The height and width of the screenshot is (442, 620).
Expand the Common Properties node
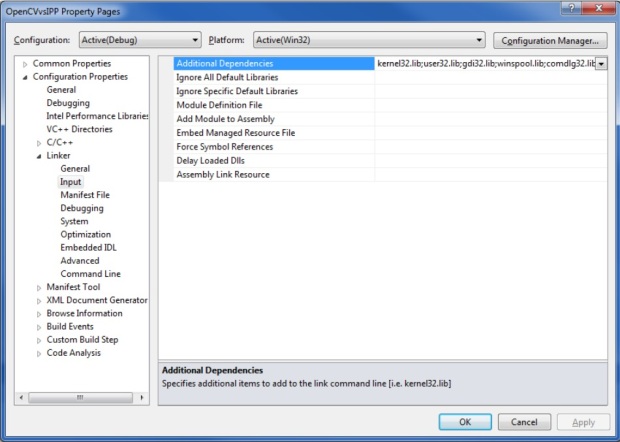tap(25, 64)
